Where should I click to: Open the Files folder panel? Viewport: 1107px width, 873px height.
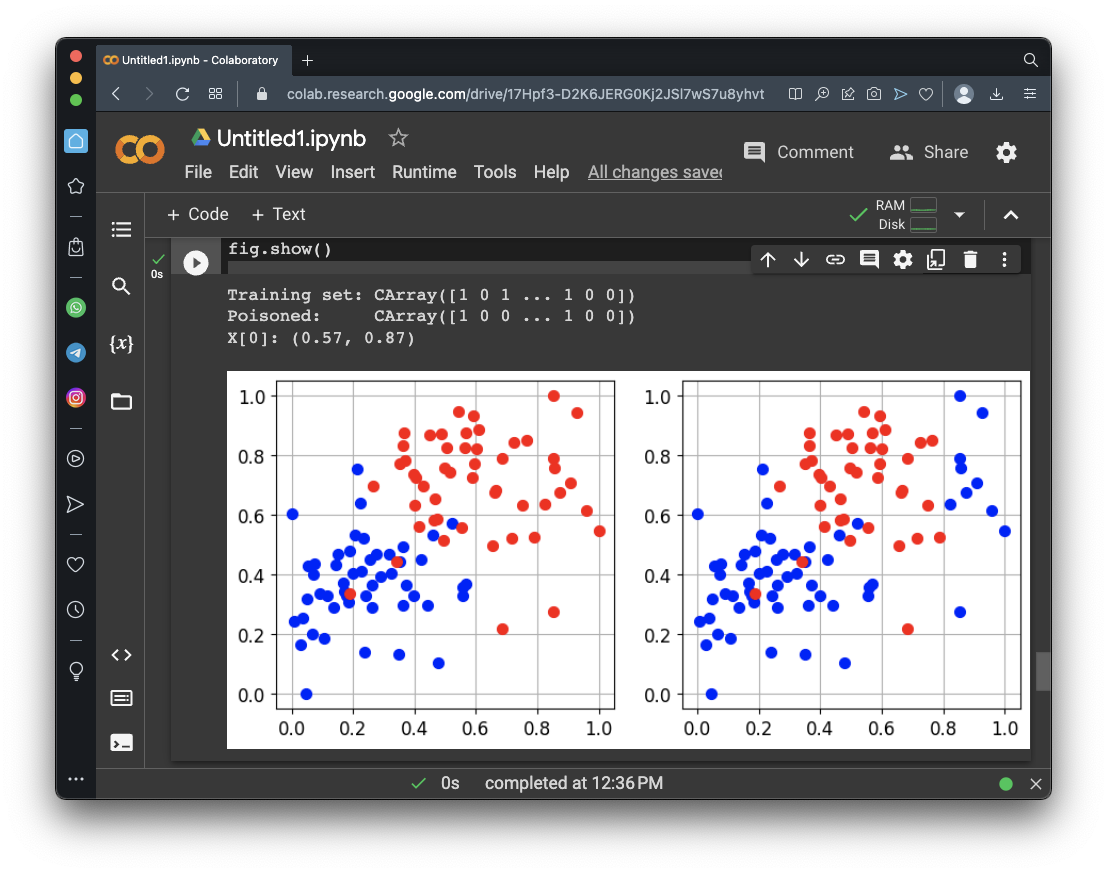(121, 401)
